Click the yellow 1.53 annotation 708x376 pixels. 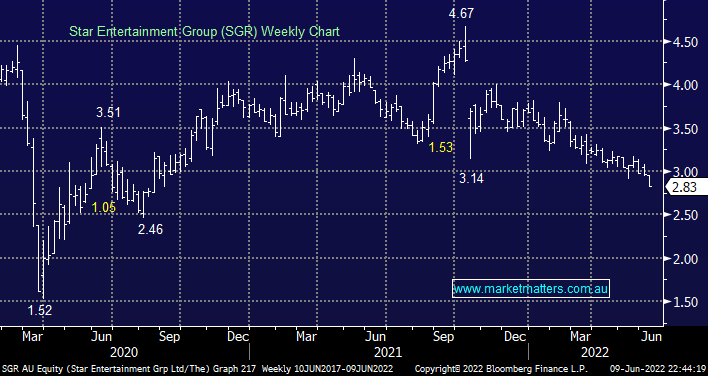pyautogui.click(x=440, y=147)
